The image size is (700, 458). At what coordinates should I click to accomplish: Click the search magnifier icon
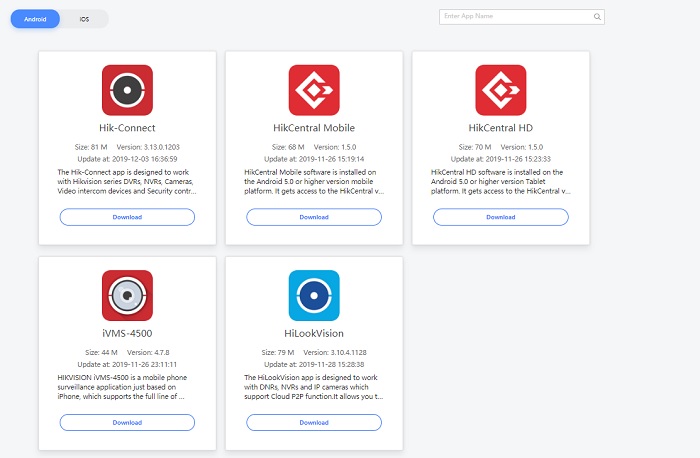click(597, 17)
